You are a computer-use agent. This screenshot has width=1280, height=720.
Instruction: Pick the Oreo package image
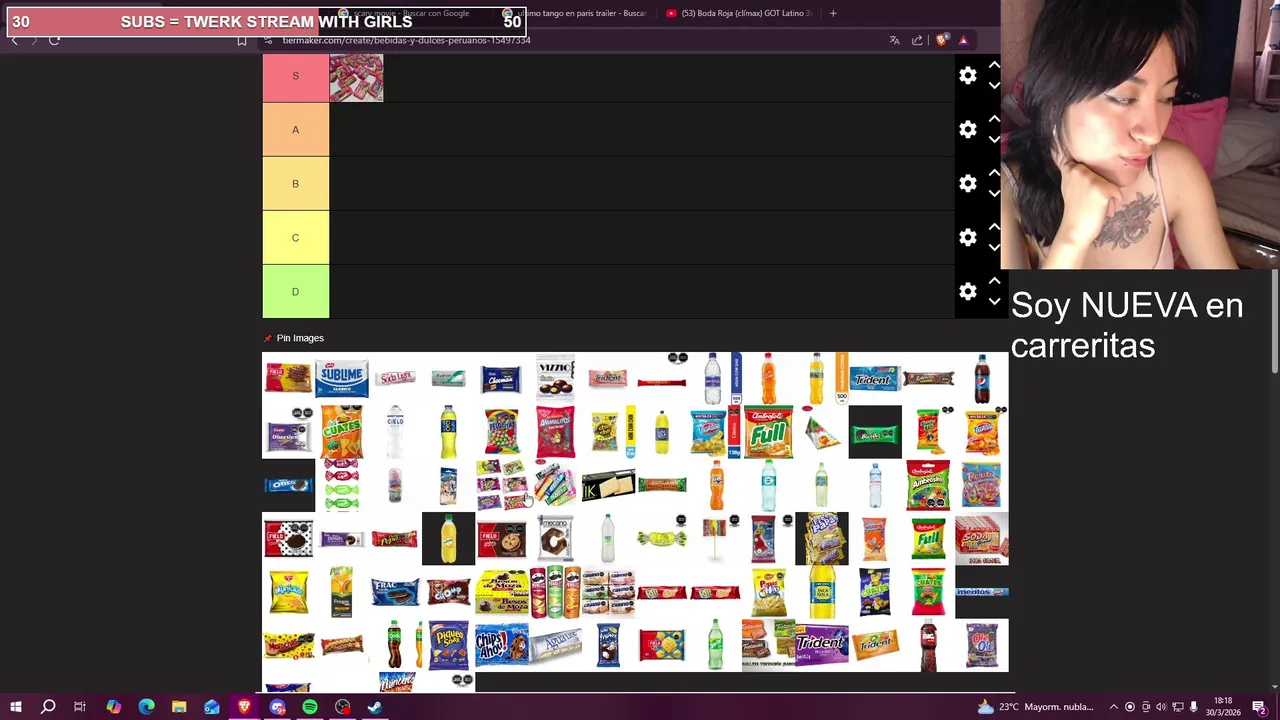[x=288, y=485]
